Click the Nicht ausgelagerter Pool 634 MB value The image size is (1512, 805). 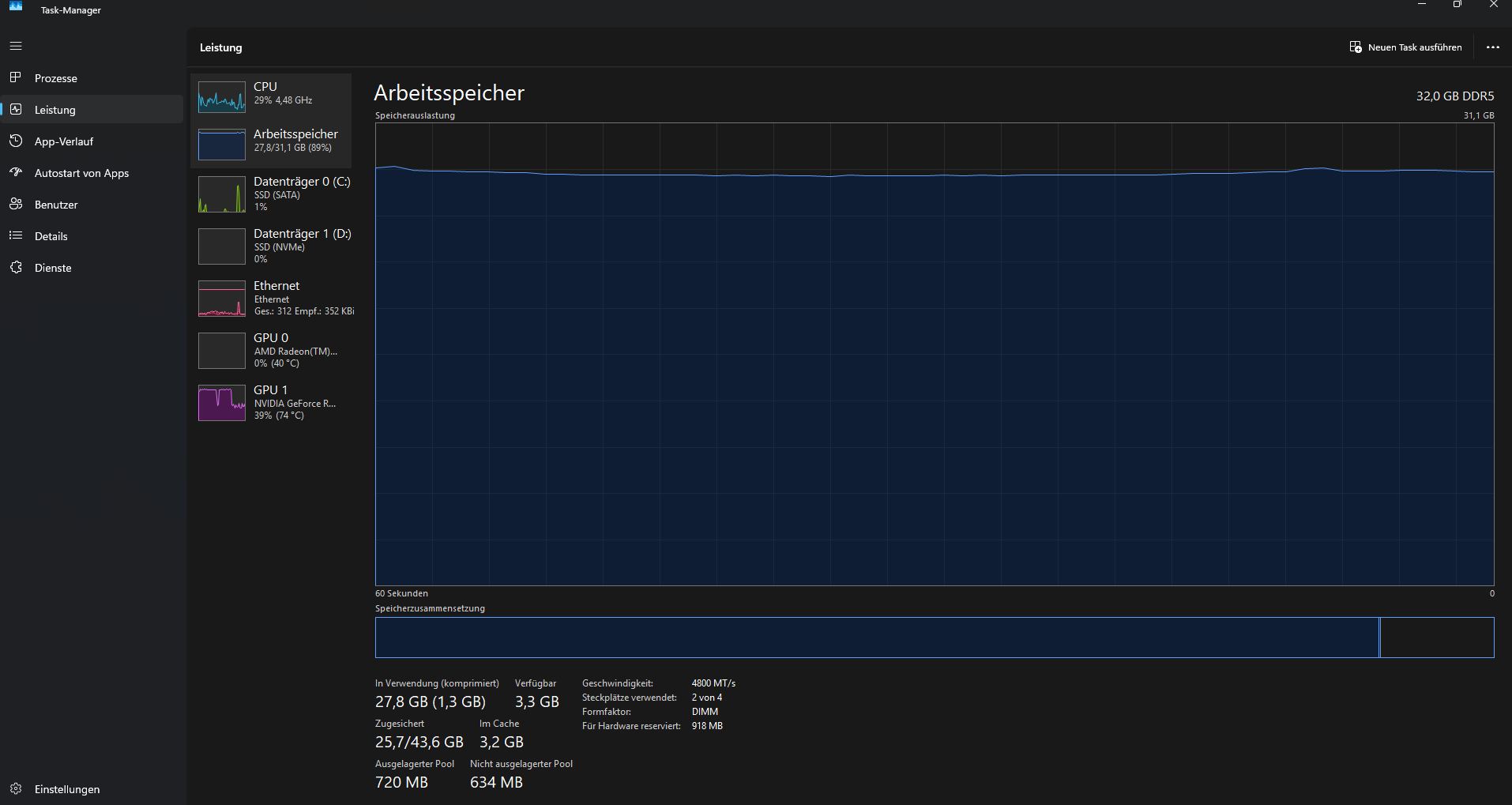496,782
